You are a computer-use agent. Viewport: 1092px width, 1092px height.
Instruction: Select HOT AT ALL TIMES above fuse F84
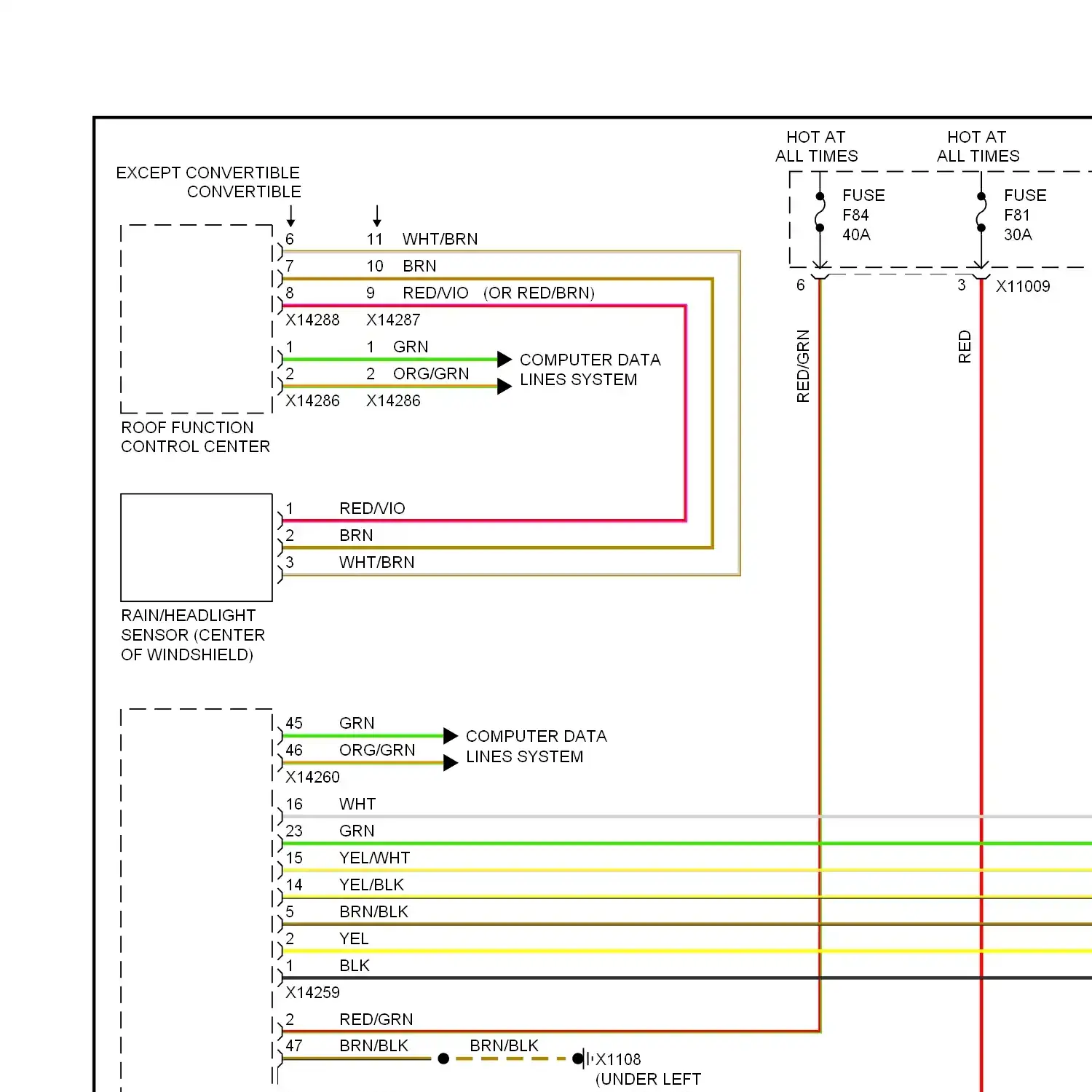coord(816,146)
